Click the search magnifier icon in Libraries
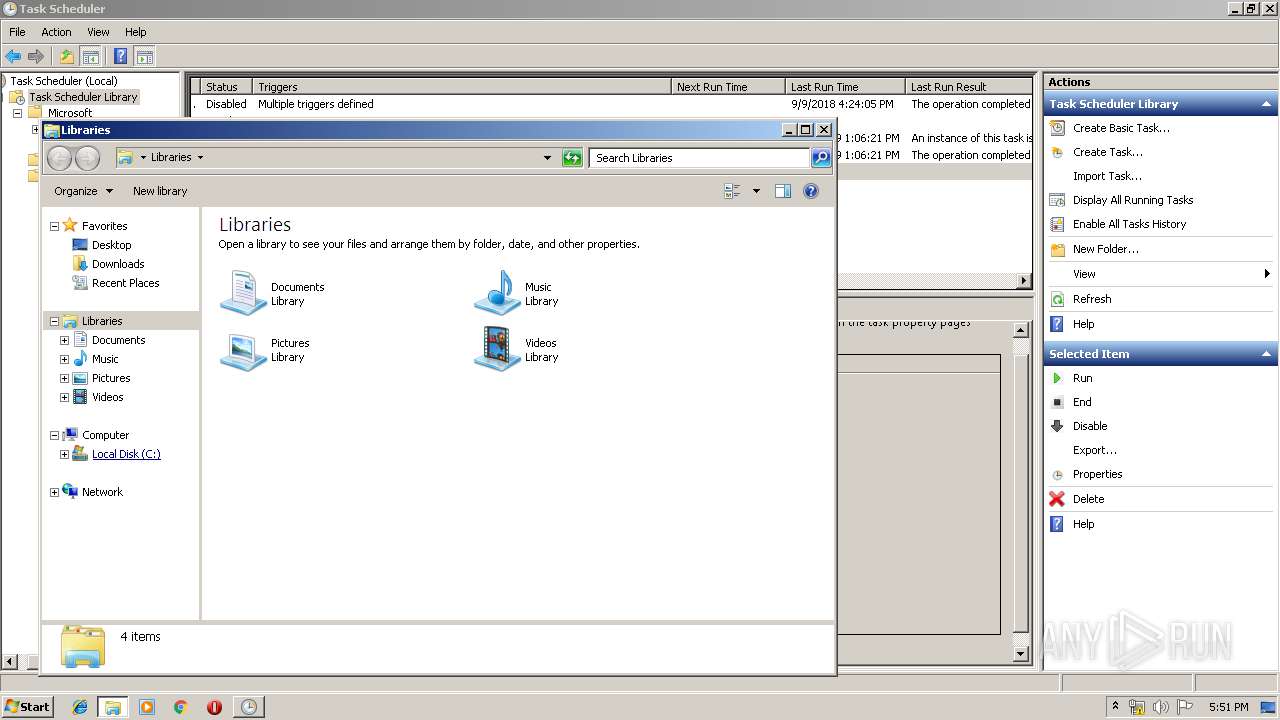 click(x=821, y=158)
